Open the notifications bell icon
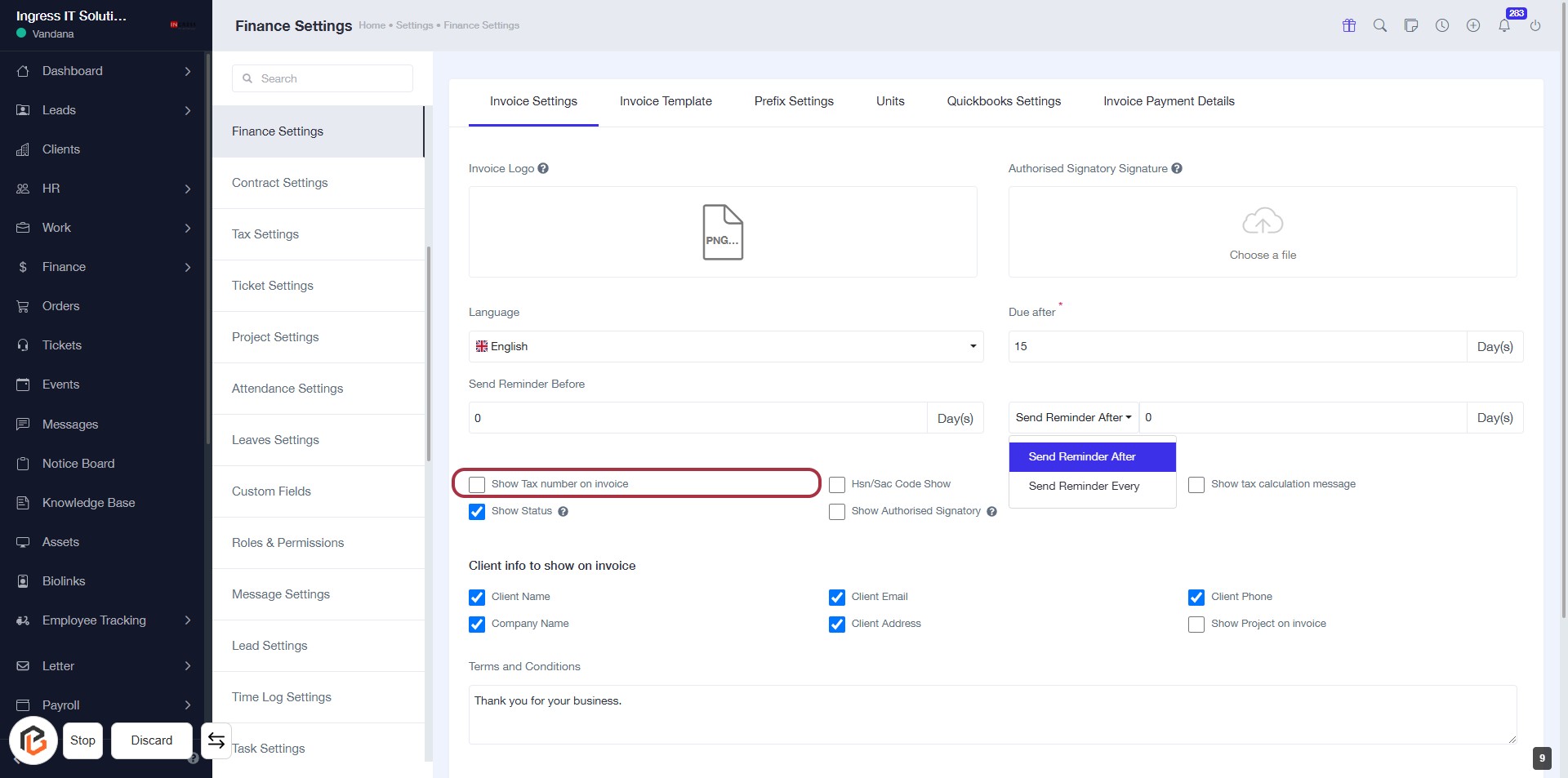Viewport: 1568px width, 778px height. (1504, 25)
